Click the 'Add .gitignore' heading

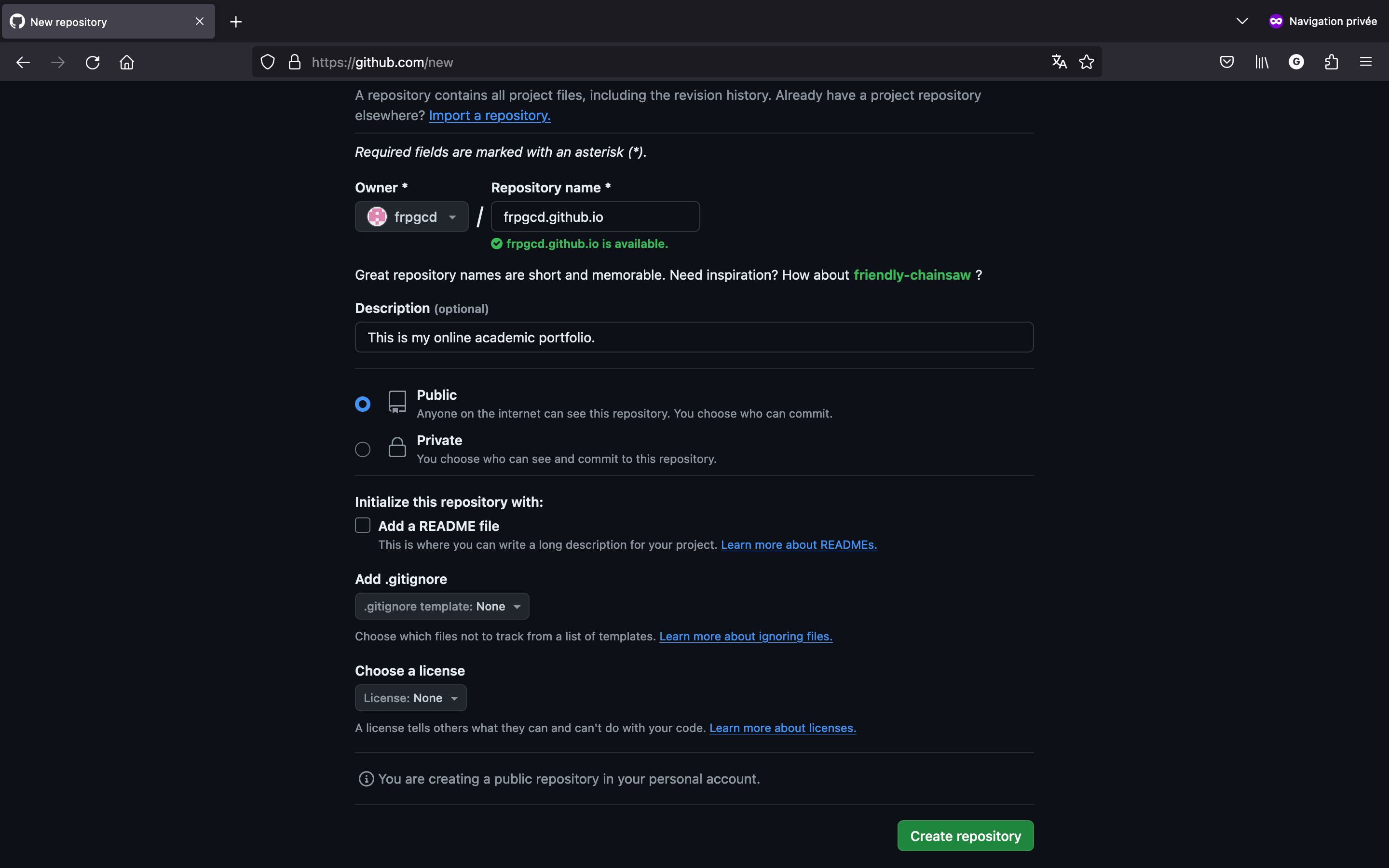[401, 579]
